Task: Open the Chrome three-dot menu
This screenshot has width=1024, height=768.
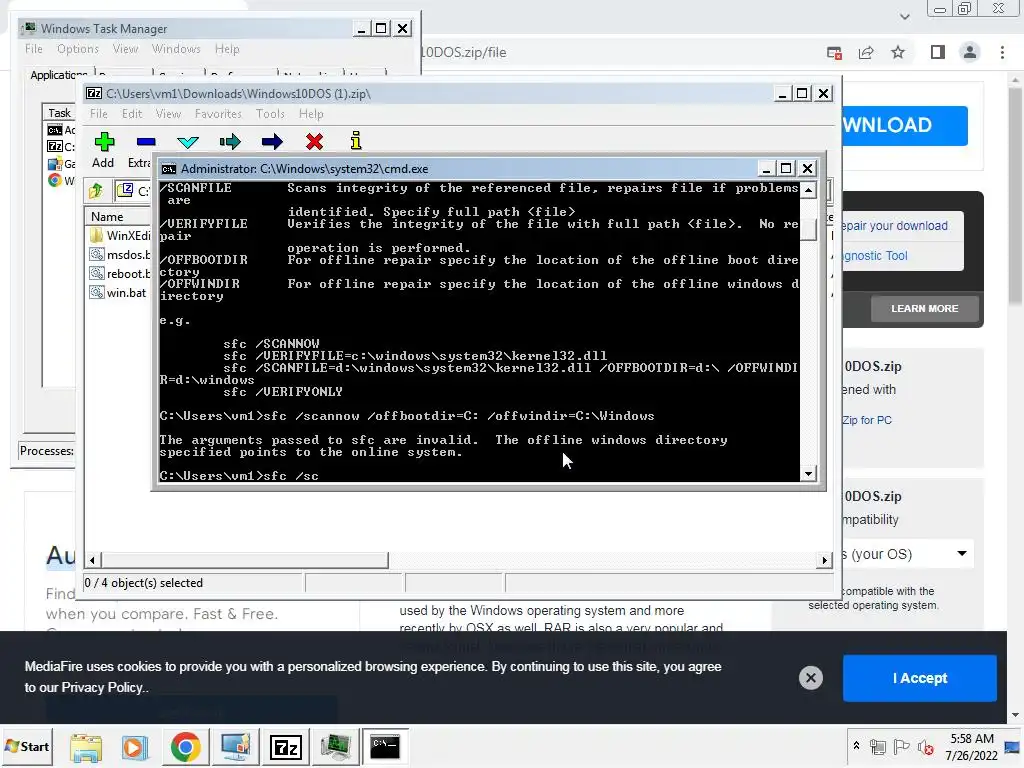Action: pyautogui.click(x=1002, y=52)
